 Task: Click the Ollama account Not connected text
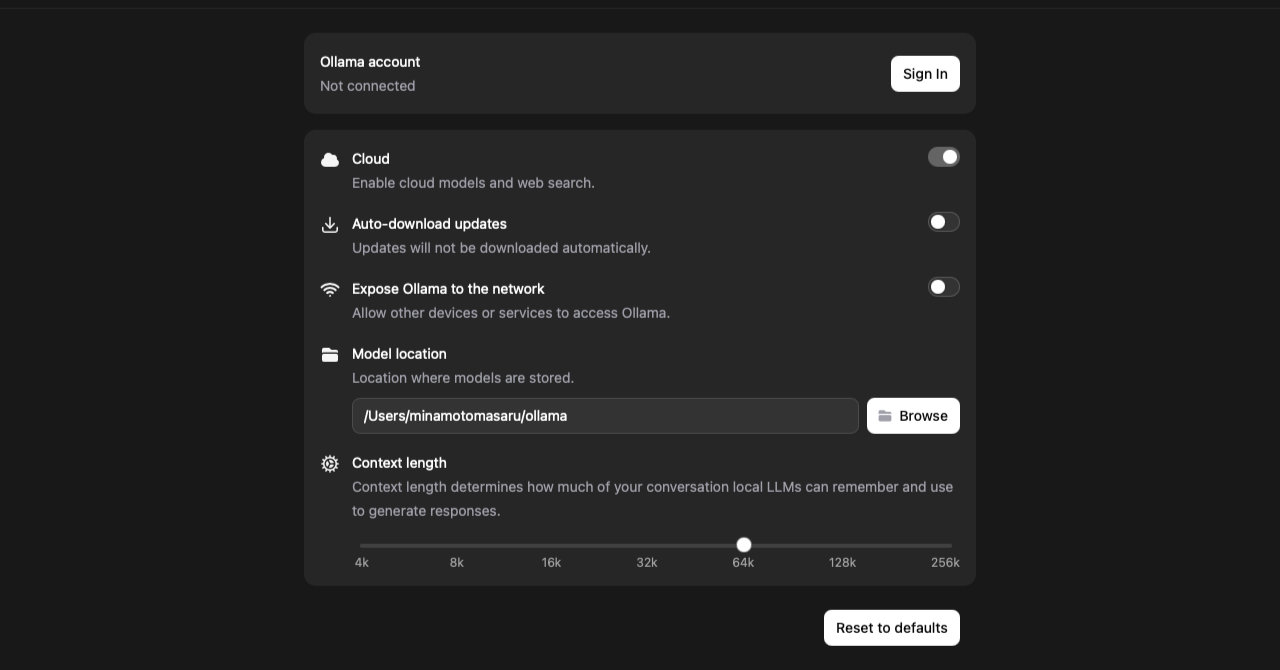368,86
